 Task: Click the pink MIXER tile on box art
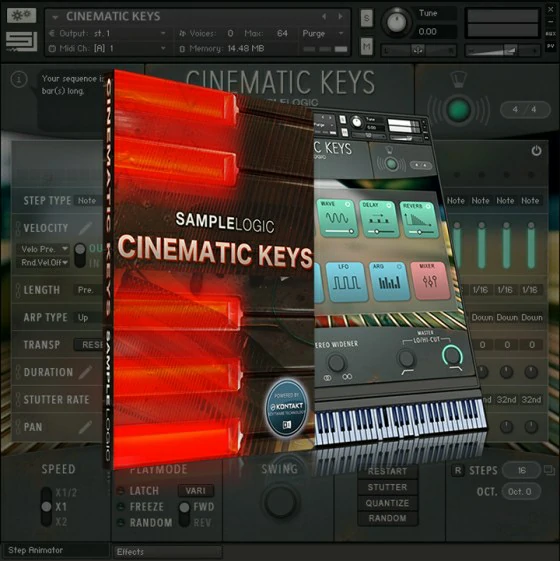(429, 281)
